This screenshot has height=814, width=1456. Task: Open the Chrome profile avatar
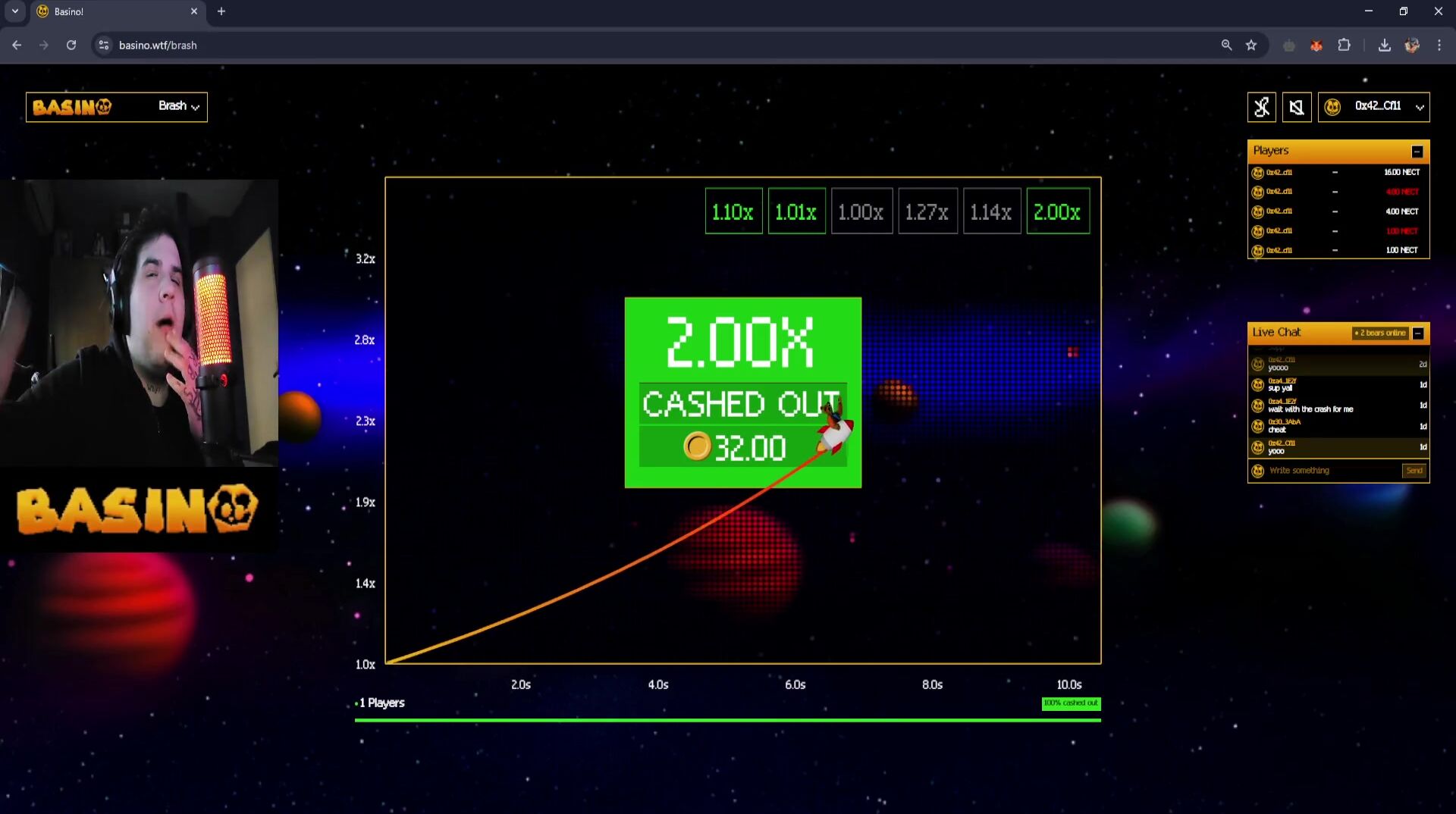pyautogui.click(x=1411, y=45)
